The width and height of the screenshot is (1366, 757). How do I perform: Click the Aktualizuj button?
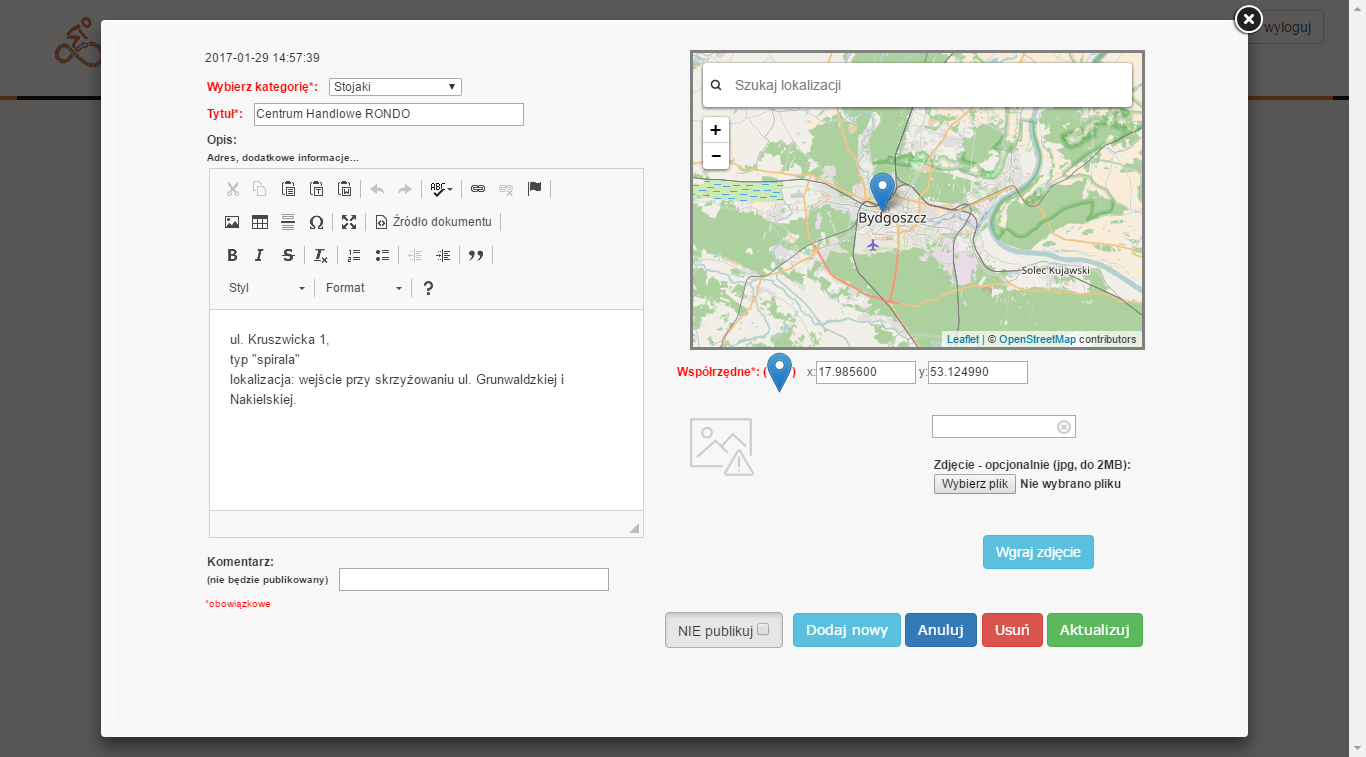(x=1094, y=630)
